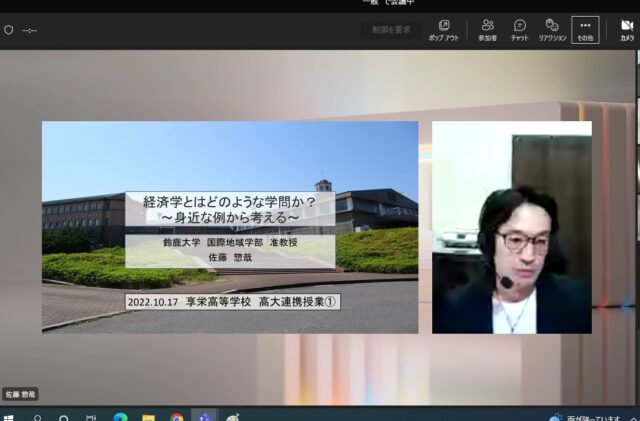This screenshot has width=640, height=421.
Task: Open the More (その他) options menu
Action: click(x=585, y=30)
